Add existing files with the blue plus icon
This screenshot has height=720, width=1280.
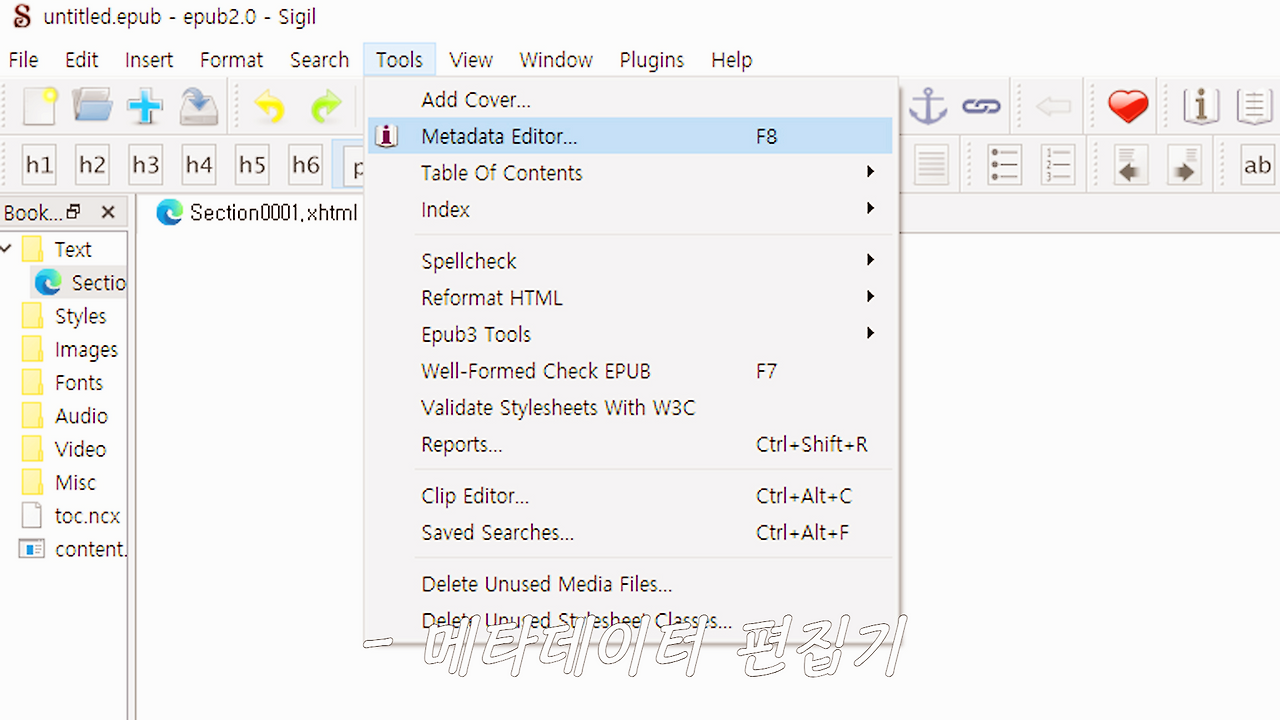(x=146, y=105)
